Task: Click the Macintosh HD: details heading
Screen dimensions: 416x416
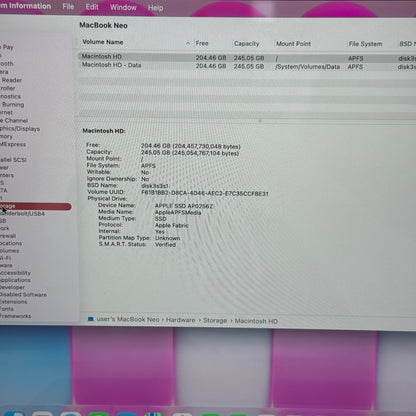Action: point(104,131)
